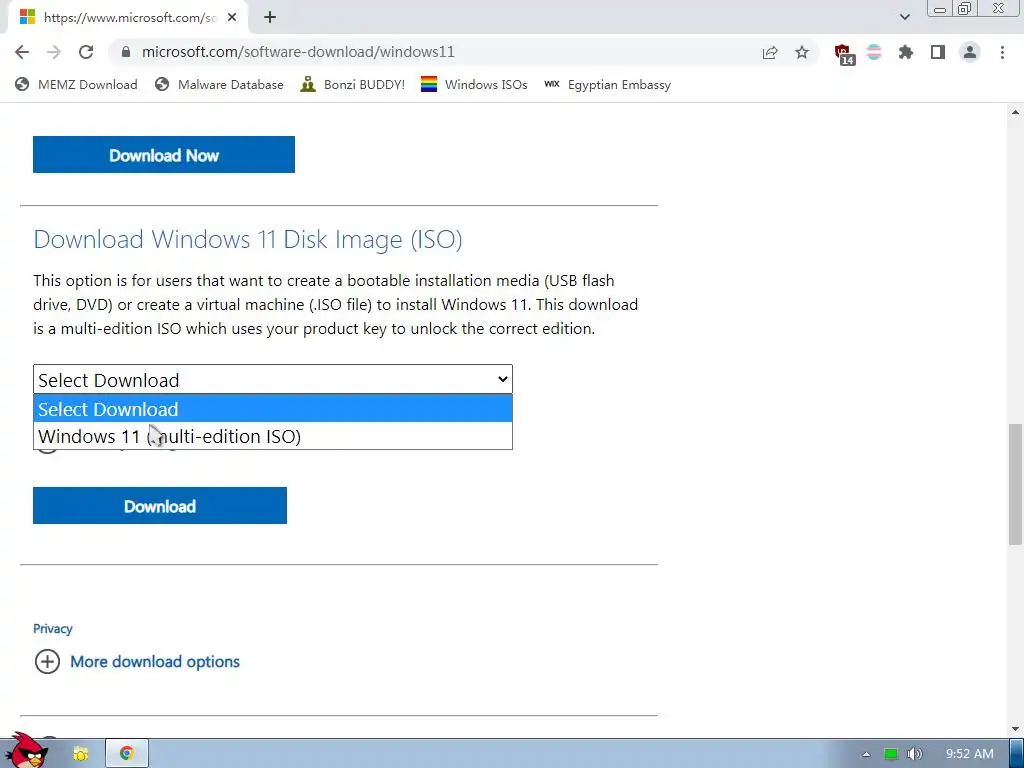Click the More download options link text

click(155, 662)
